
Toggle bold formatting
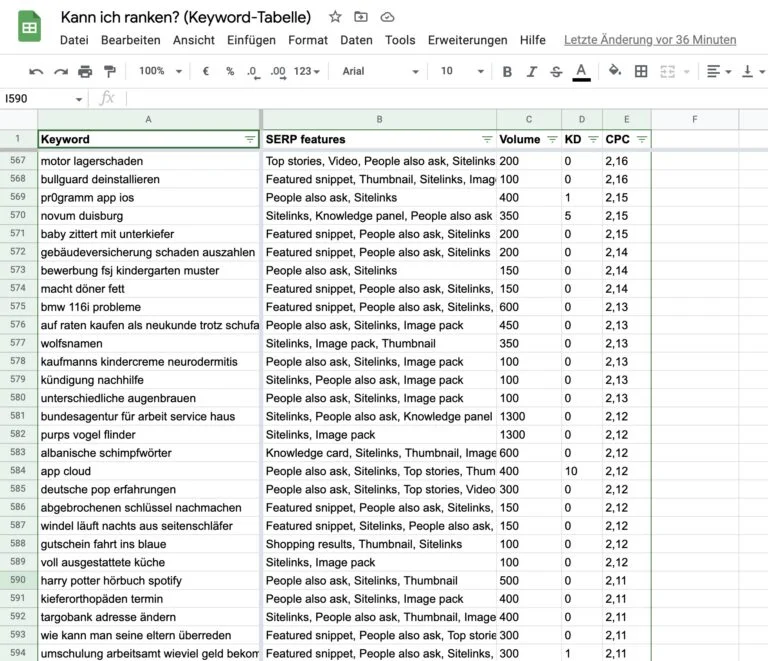[507, 72]
